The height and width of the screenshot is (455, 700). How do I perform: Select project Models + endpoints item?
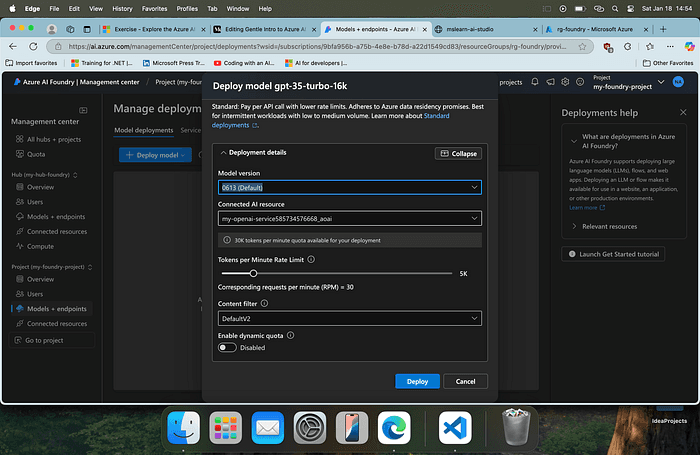51,309
